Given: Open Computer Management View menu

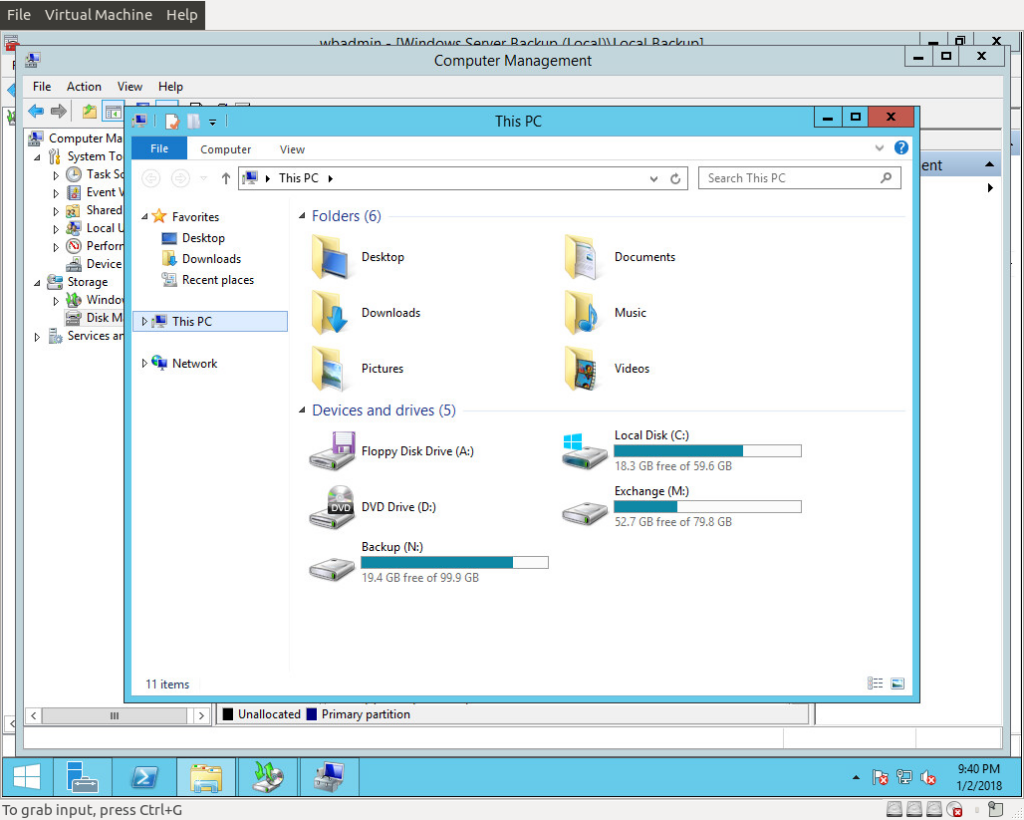Looking at the screenshot, I should (x=129, y=86).
